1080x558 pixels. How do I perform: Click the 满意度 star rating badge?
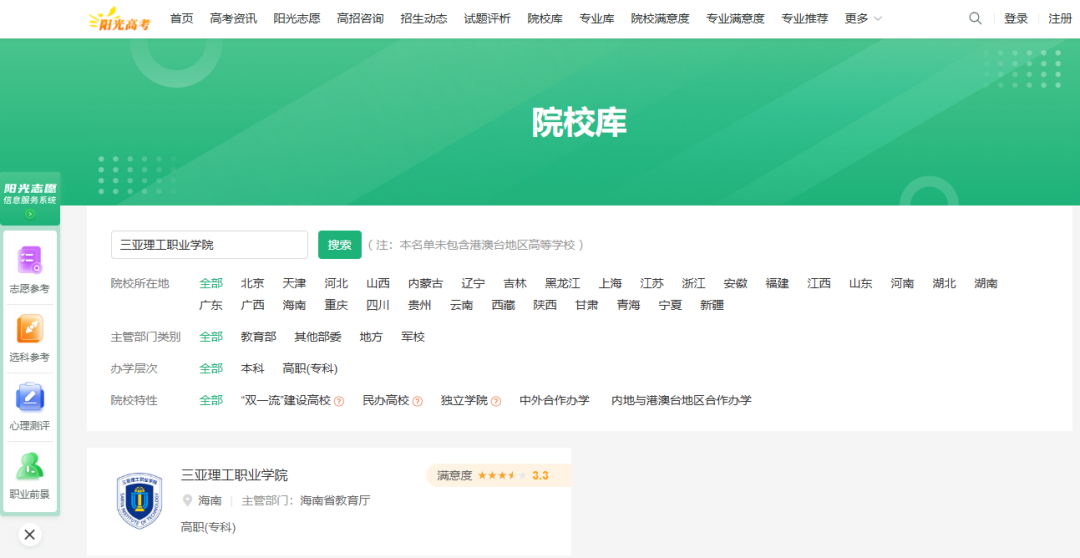[498, 475]
